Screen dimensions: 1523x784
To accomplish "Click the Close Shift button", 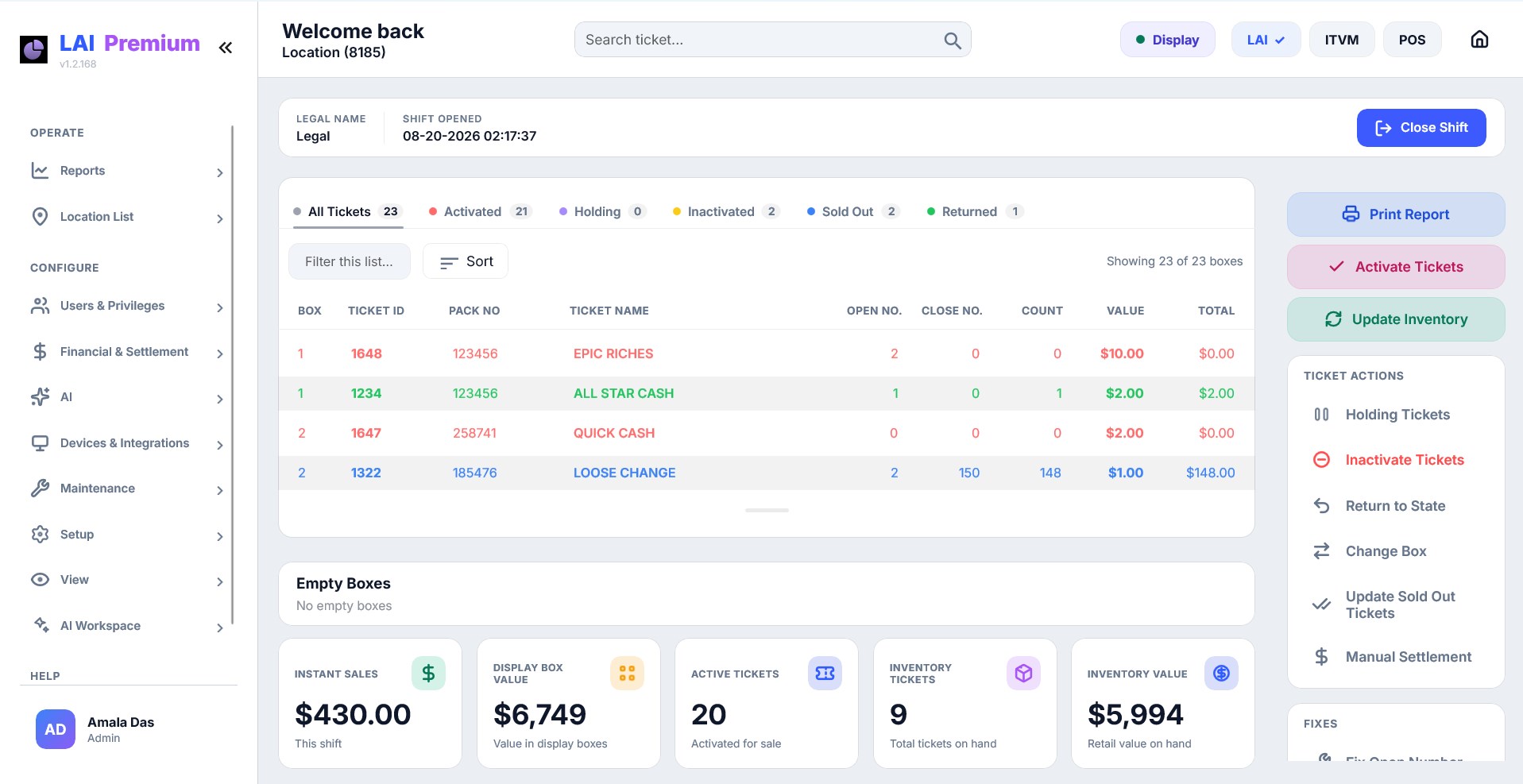I will (1421, 128).
